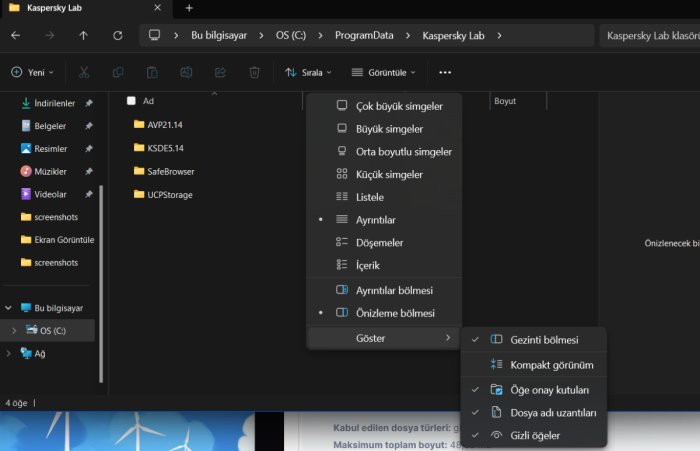Go up one folder with Up arrow

point(83,35)
